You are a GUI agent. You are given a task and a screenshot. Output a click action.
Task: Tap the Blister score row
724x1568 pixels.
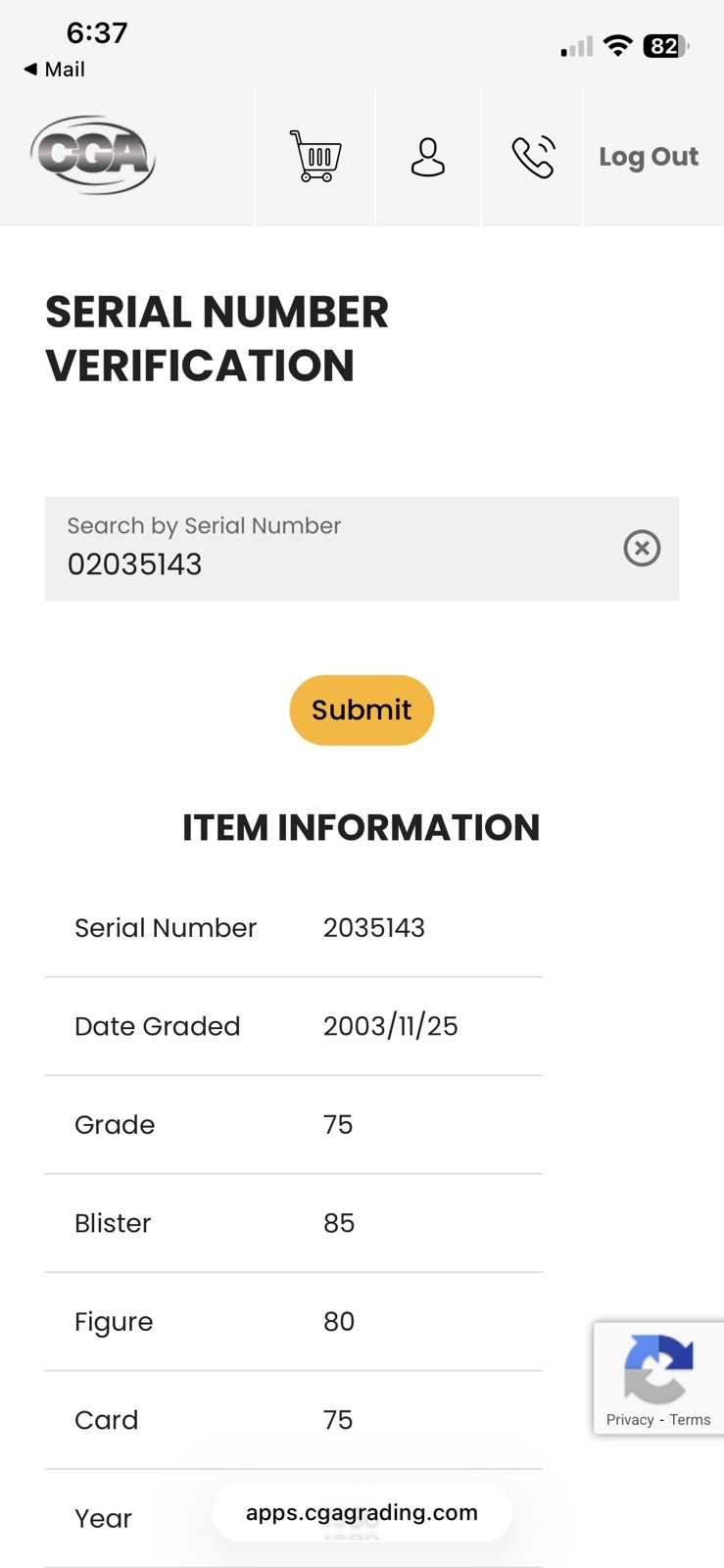pos(293,1223)
